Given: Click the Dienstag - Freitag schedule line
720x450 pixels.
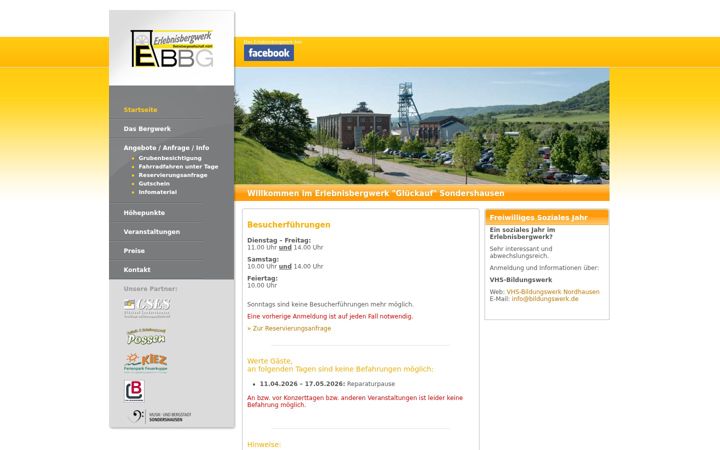Looking at the screenshot, I should [x=279, y=240].
